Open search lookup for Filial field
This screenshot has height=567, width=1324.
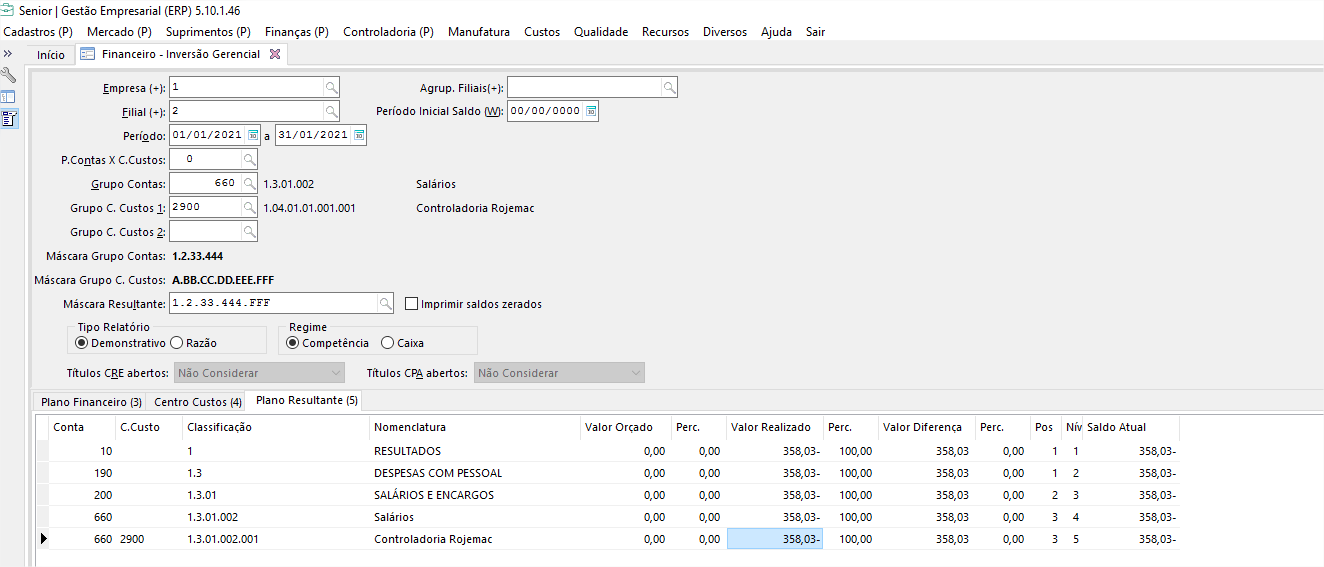pos(331,111)
